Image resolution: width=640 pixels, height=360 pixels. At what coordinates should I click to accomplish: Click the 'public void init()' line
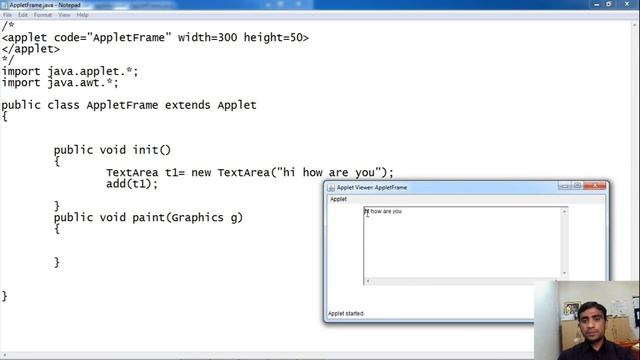112,150
